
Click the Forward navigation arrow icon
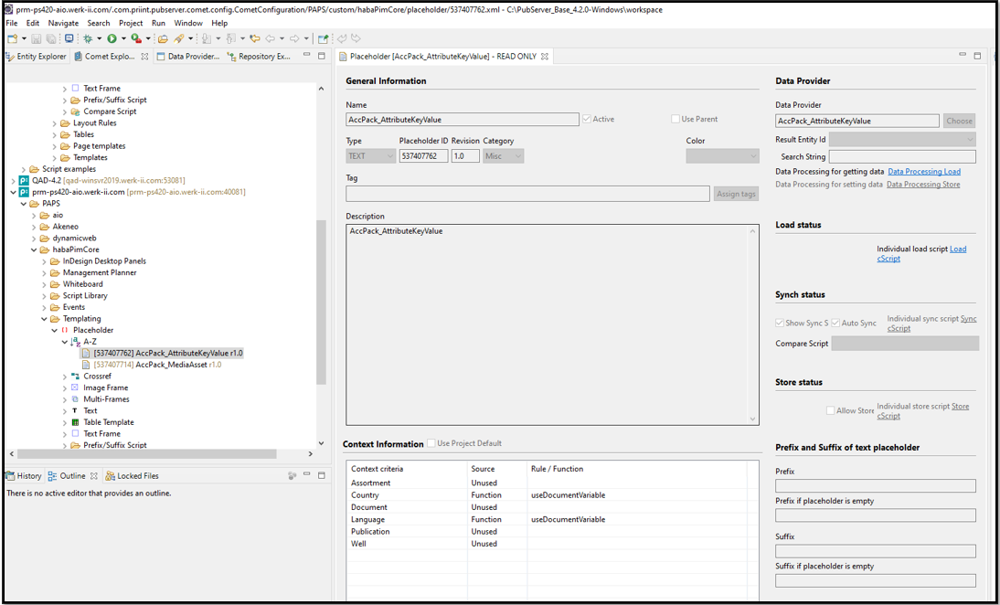click(295, 38)
